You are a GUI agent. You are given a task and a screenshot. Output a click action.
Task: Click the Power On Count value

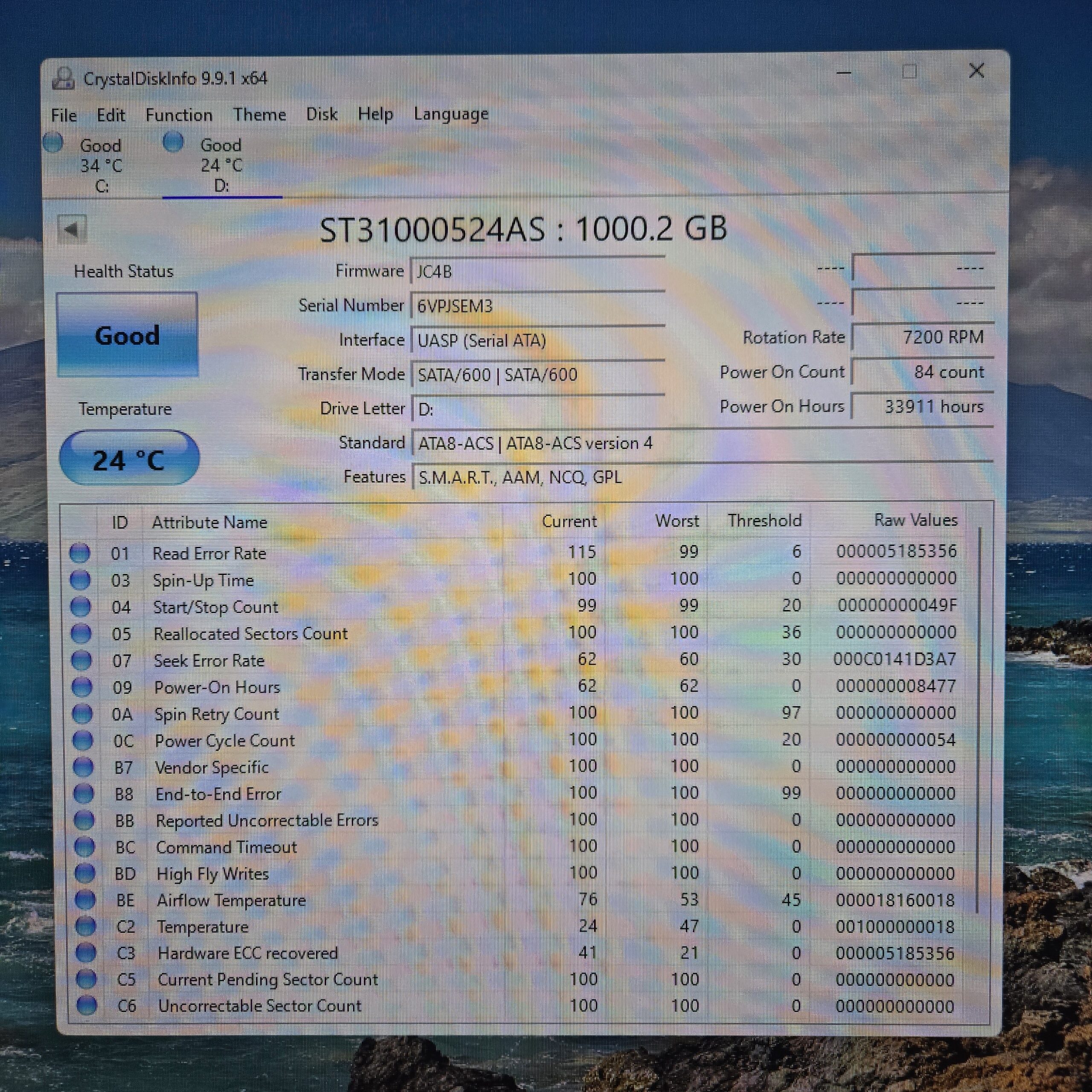pyautogui.click(x=923, y=372)
